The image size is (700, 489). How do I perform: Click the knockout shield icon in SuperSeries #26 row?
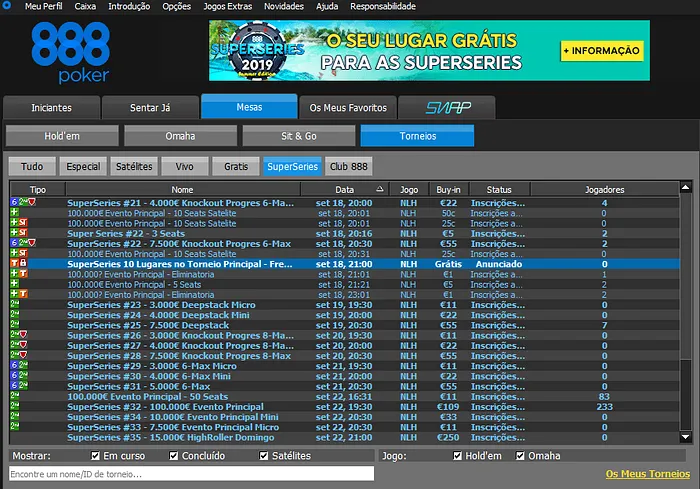click(x=23, y=334)
